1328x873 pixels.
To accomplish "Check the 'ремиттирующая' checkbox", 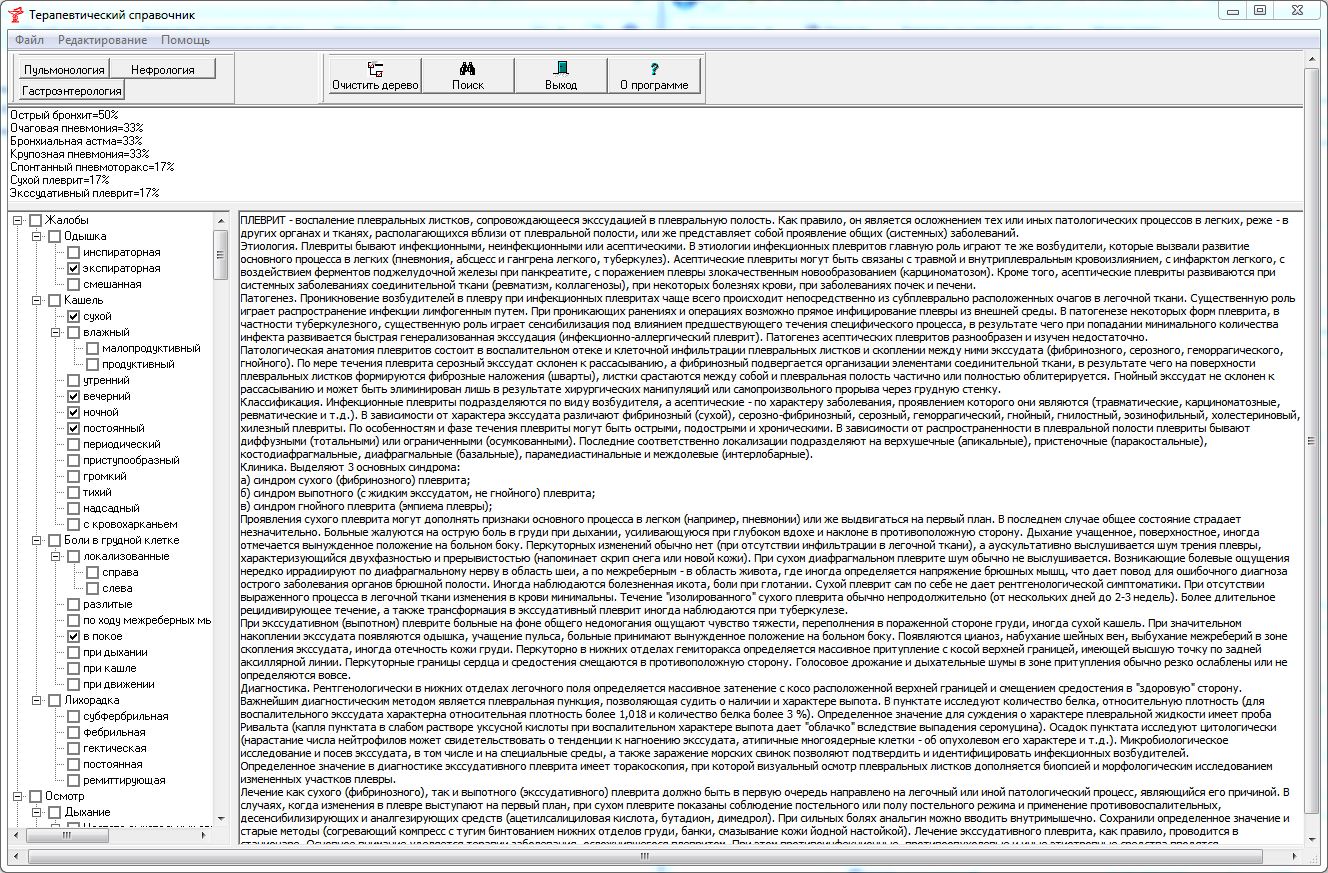I will pyautogui.click(x=73, y=780).
